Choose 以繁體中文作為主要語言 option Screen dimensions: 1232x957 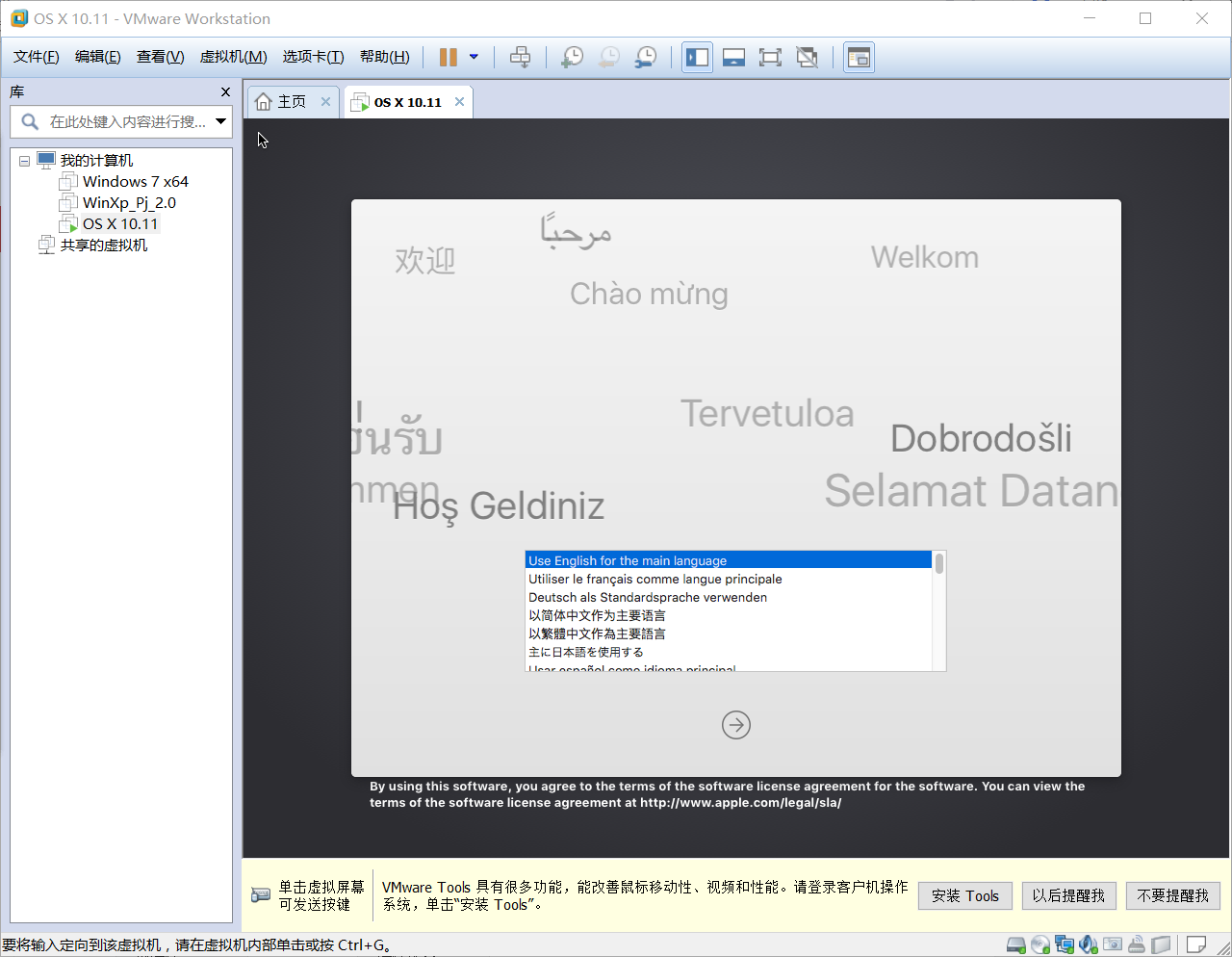(729, 634)
